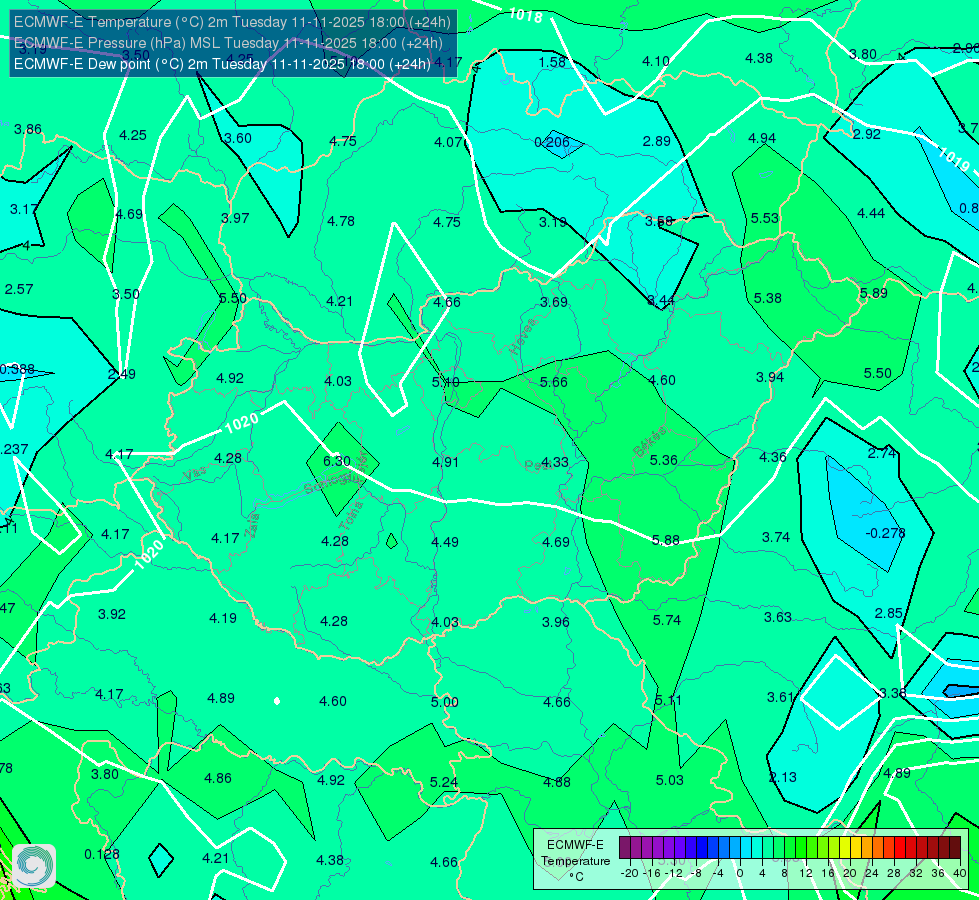
Task: Select the ECMWF-E Temperature 2m layer label
Action: coord(232,22)
